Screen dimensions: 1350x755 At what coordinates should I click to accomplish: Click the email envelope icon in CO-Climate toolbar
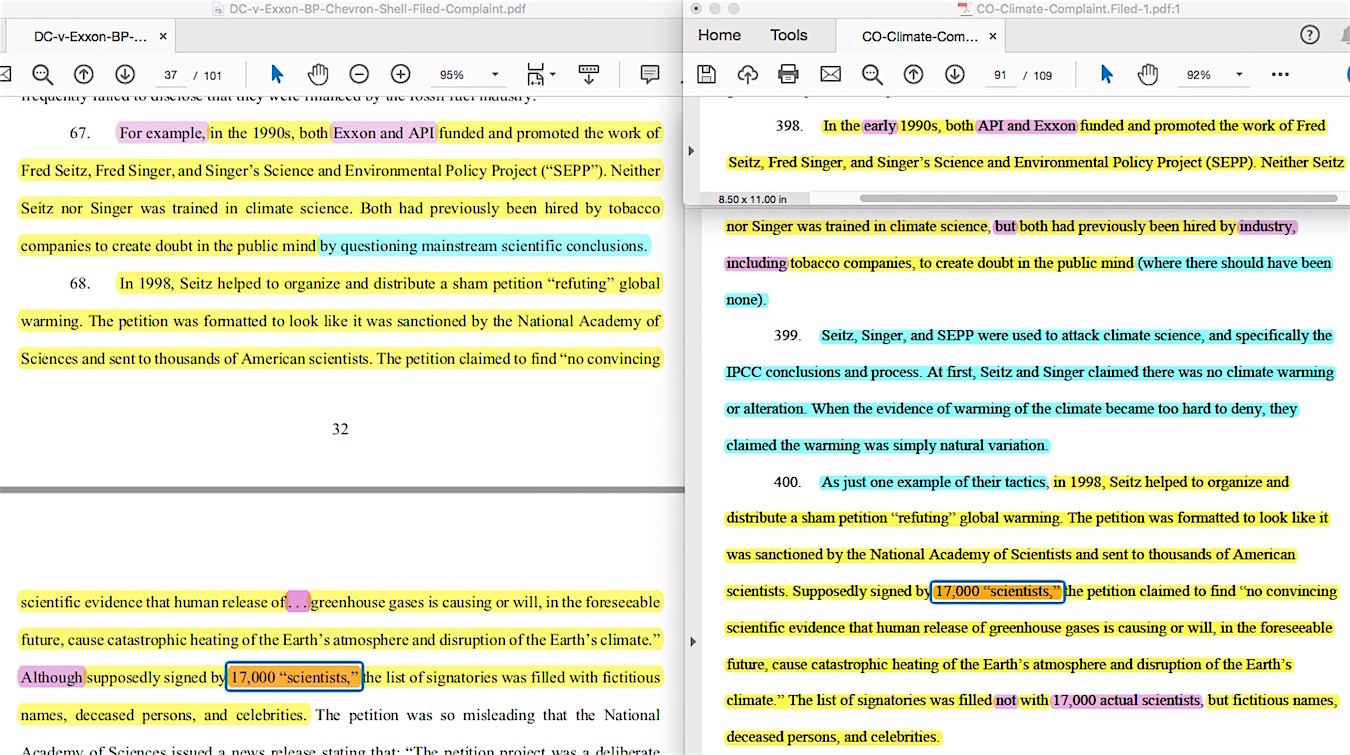[830, 75]
